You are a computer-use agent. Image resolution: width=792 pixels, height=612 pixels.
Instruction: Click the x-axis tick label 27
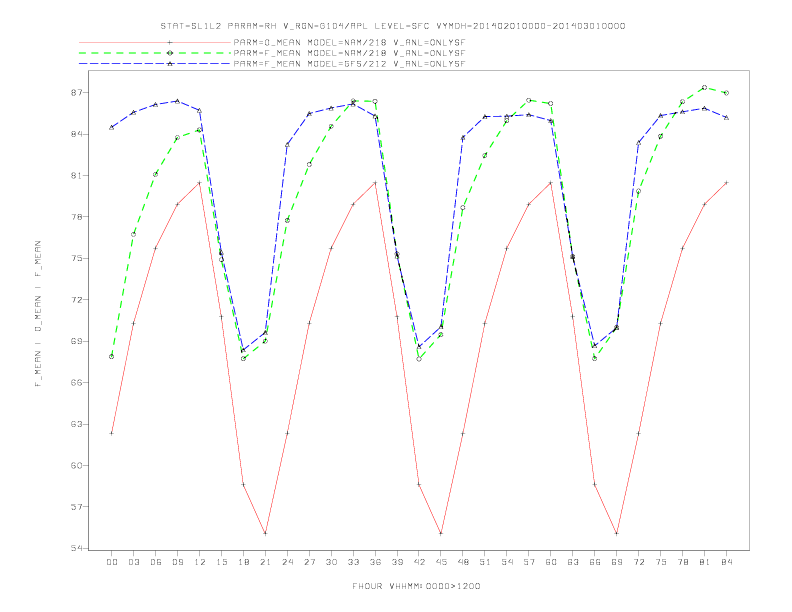(310, 562)
